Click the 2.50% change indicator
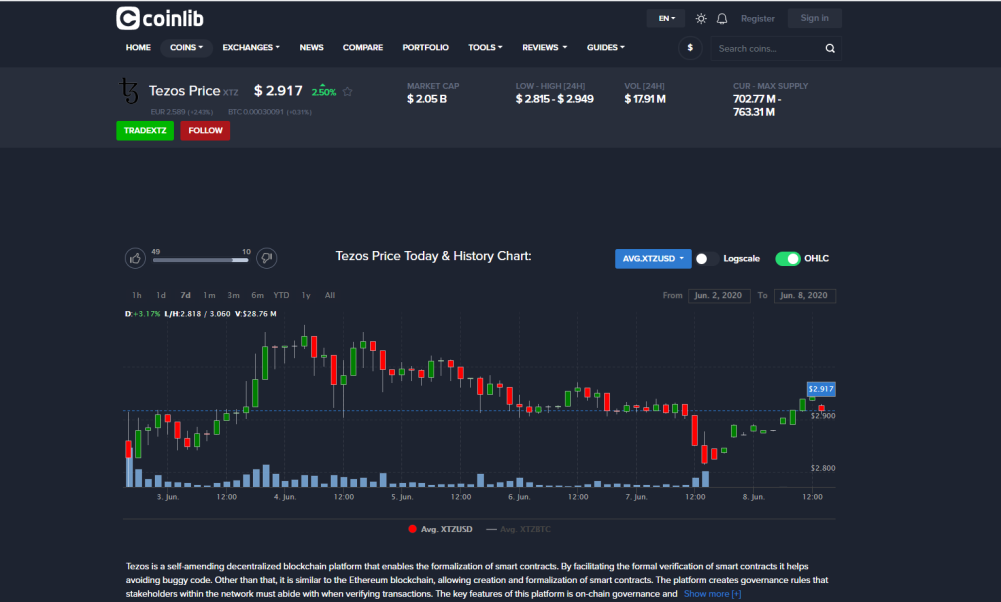 [324, 91]
